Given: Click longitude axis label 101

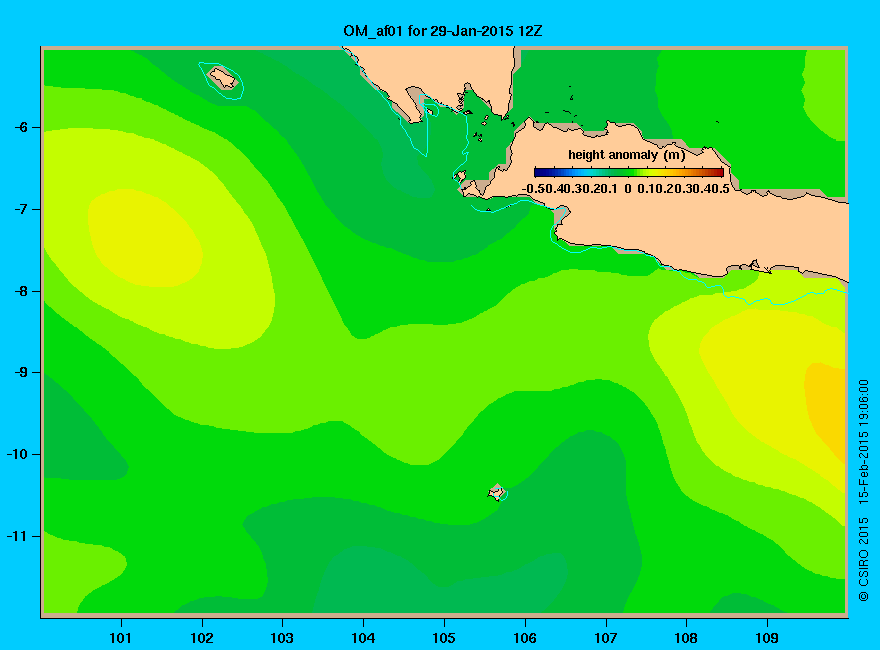Looking at the screenshot, I should tap(121, 638).
